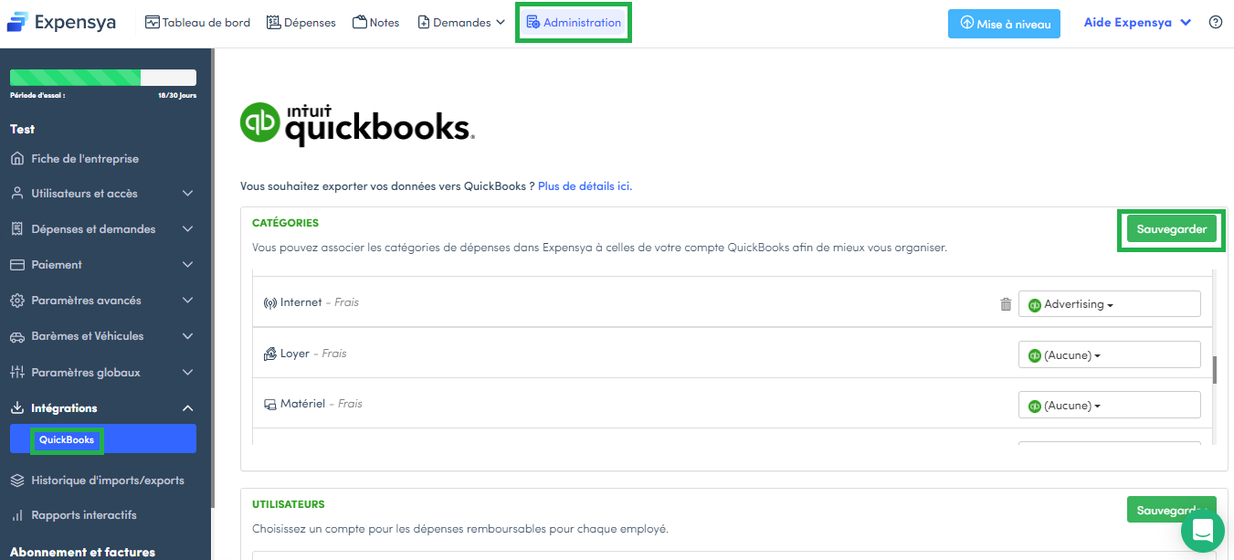Delete the Internet category mapping (trash icon)

tap(1006, 304)
